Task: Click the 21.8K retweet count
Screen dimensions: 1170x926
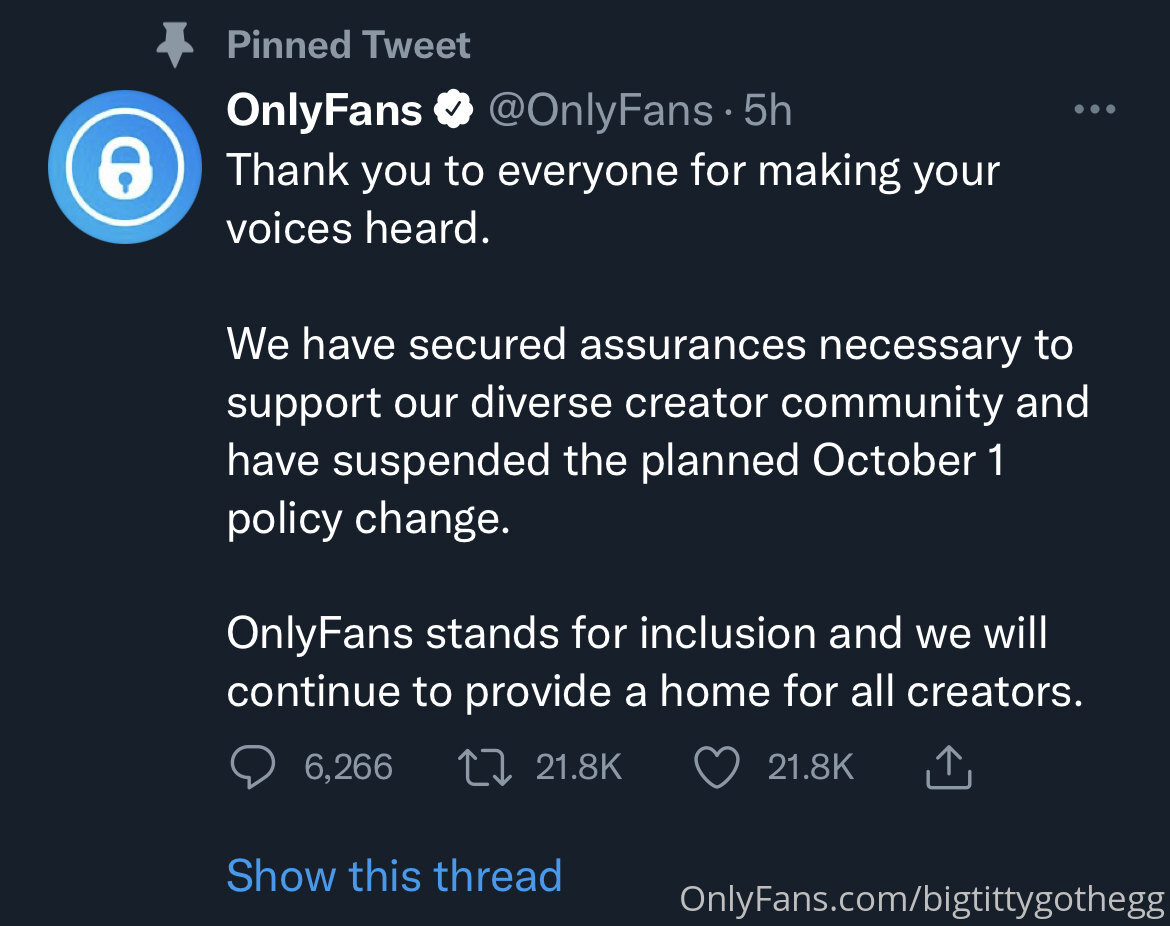Action: point(579,767)
